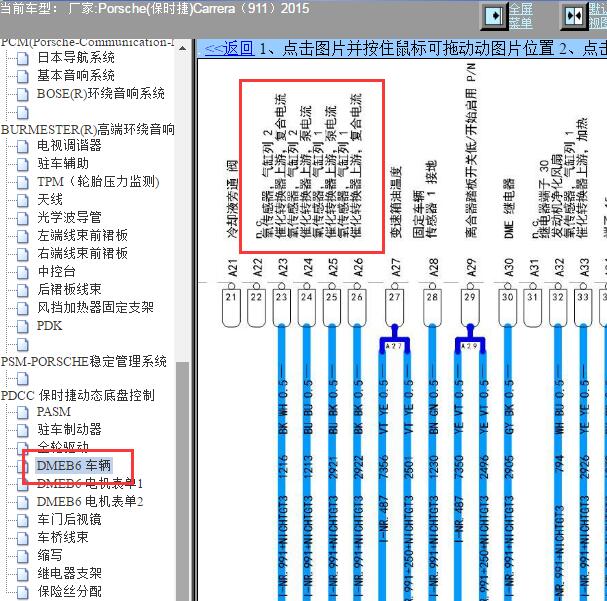Click the left panel vertical scrollbar thumb
This screenshot has height=601, width=607.
tap(182, 481)
